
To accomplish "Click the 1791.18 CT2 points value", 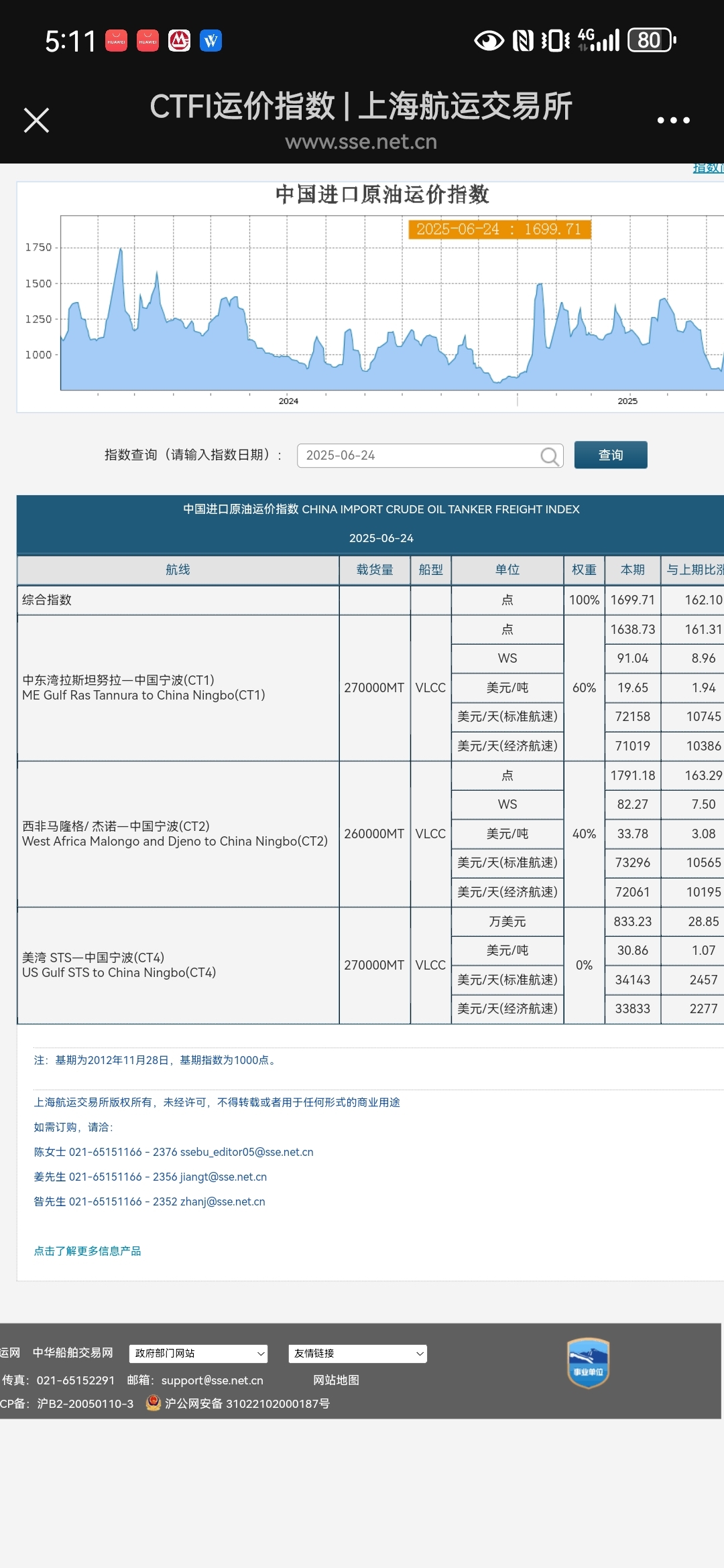I will pyautogui.click(x=633, y=776).
